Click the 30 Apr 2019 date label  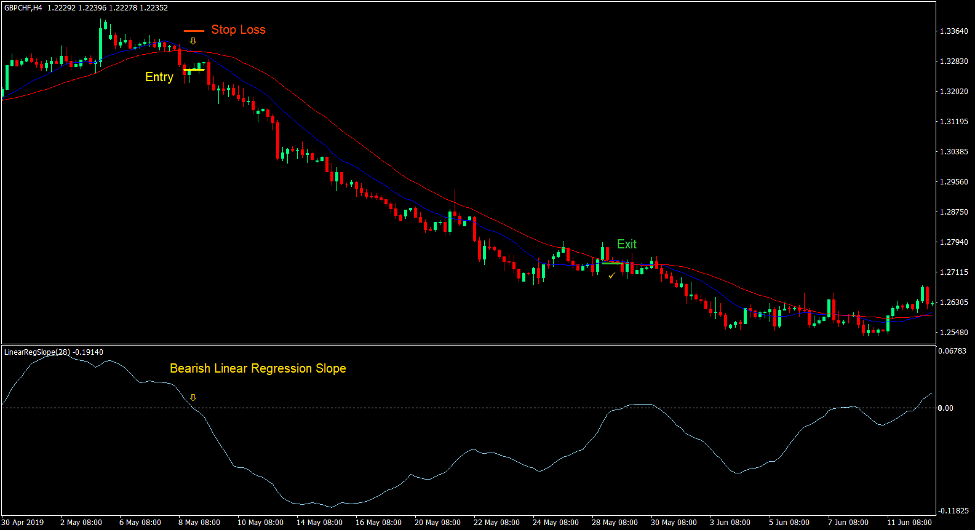[24, 523]
